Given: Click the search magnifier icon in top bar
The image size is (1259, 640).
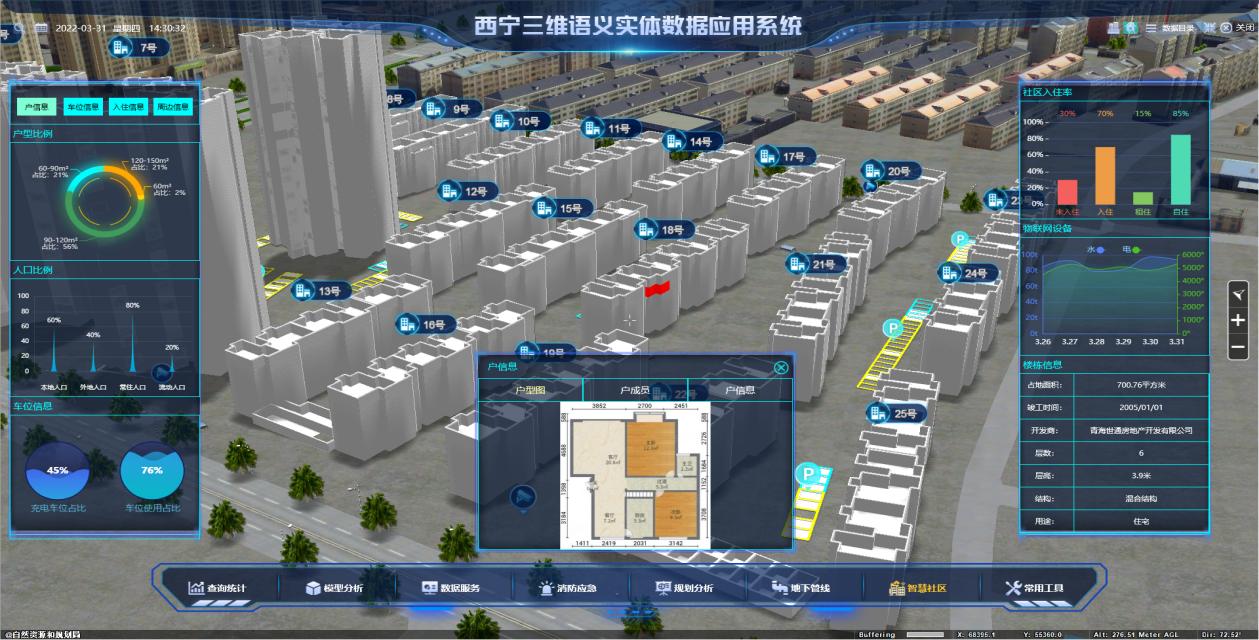Looking at the screenshot, I should click(18, 28).
